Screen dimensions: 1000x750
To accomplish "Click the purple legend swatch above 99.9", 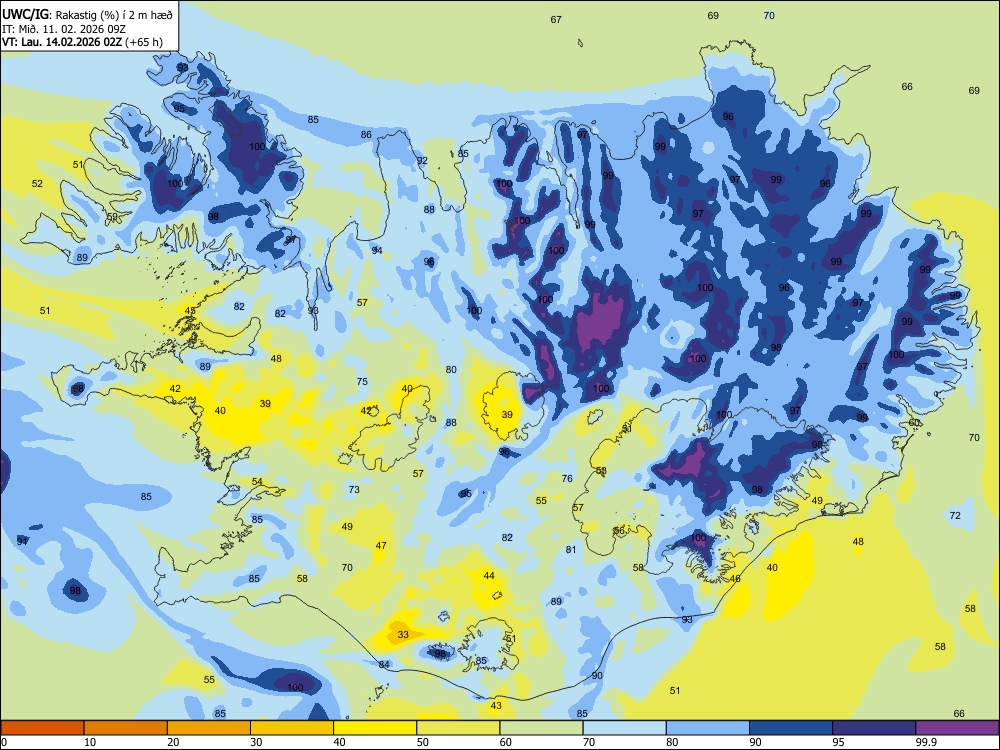I will (x=957, y=728).
